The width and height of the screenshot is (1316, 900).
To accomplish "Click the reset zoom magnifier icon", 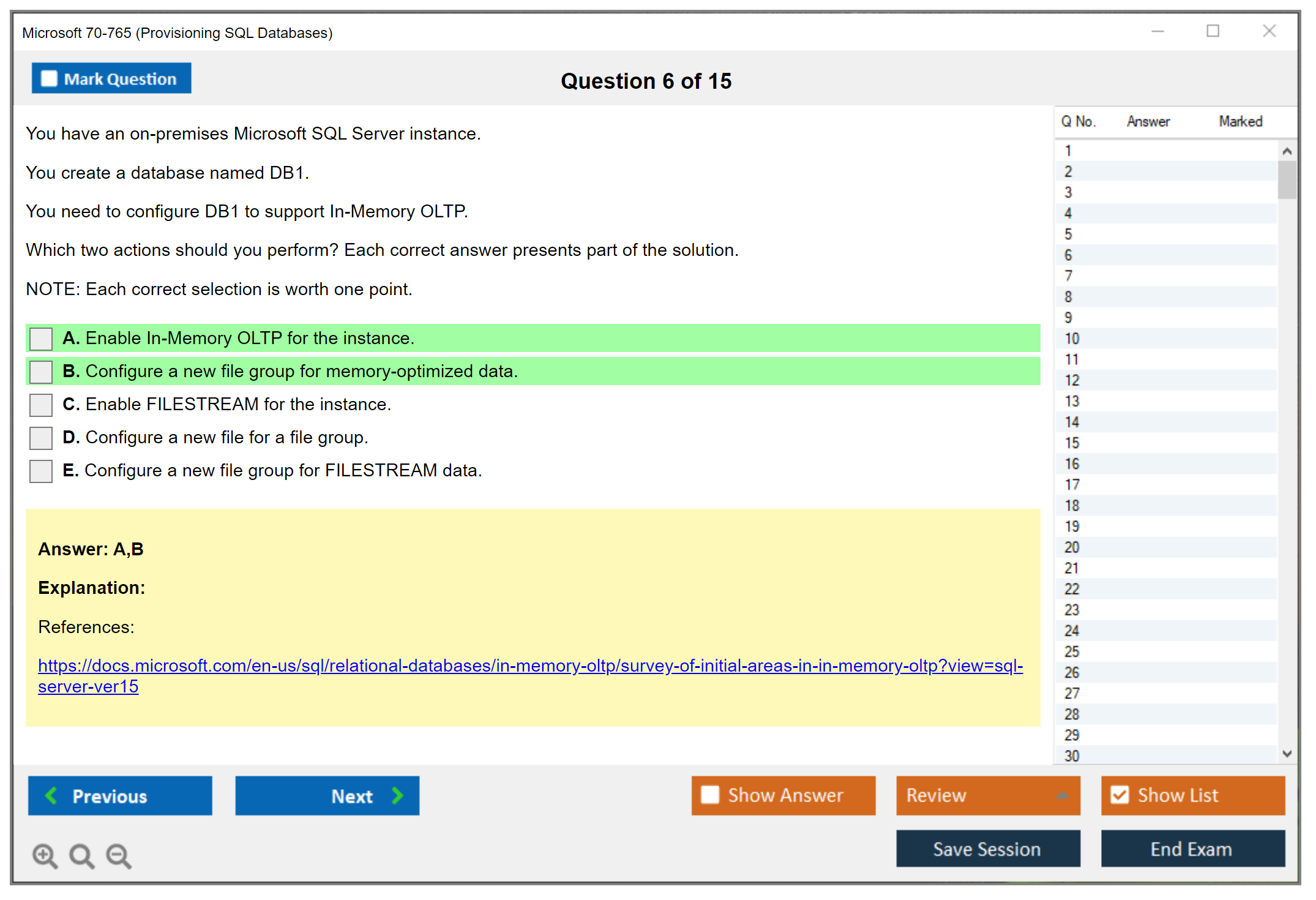I will pyautogui.click(x=81, y=855).
